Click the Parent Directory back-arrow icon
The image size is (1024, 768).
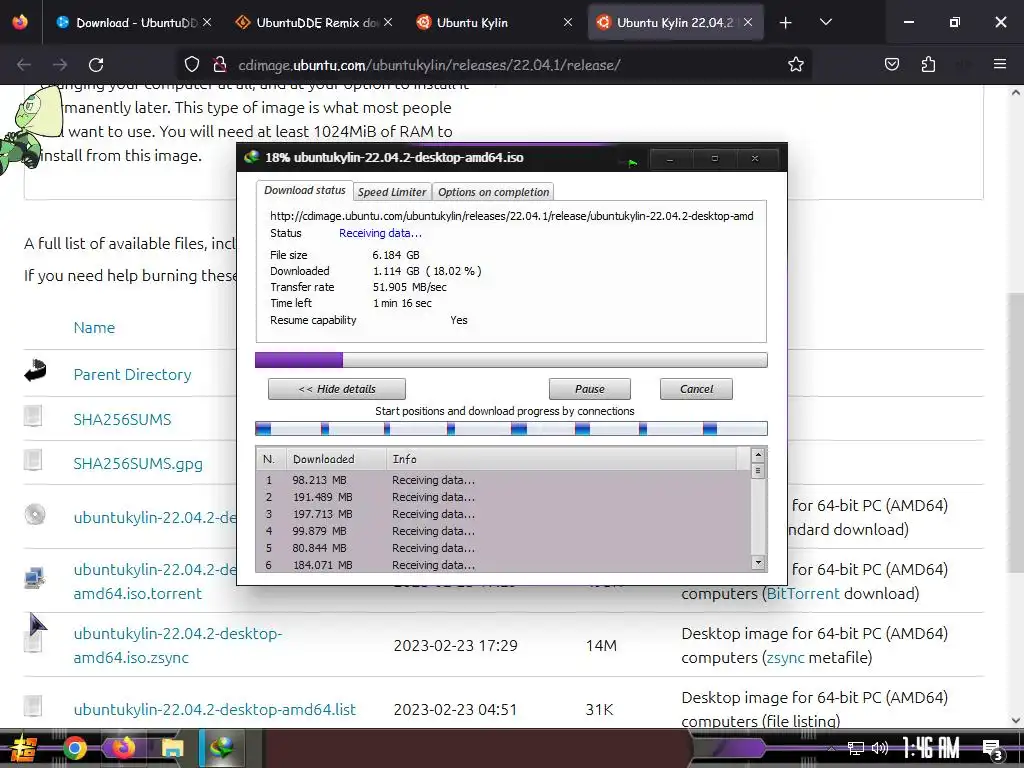tap(35, 370)
